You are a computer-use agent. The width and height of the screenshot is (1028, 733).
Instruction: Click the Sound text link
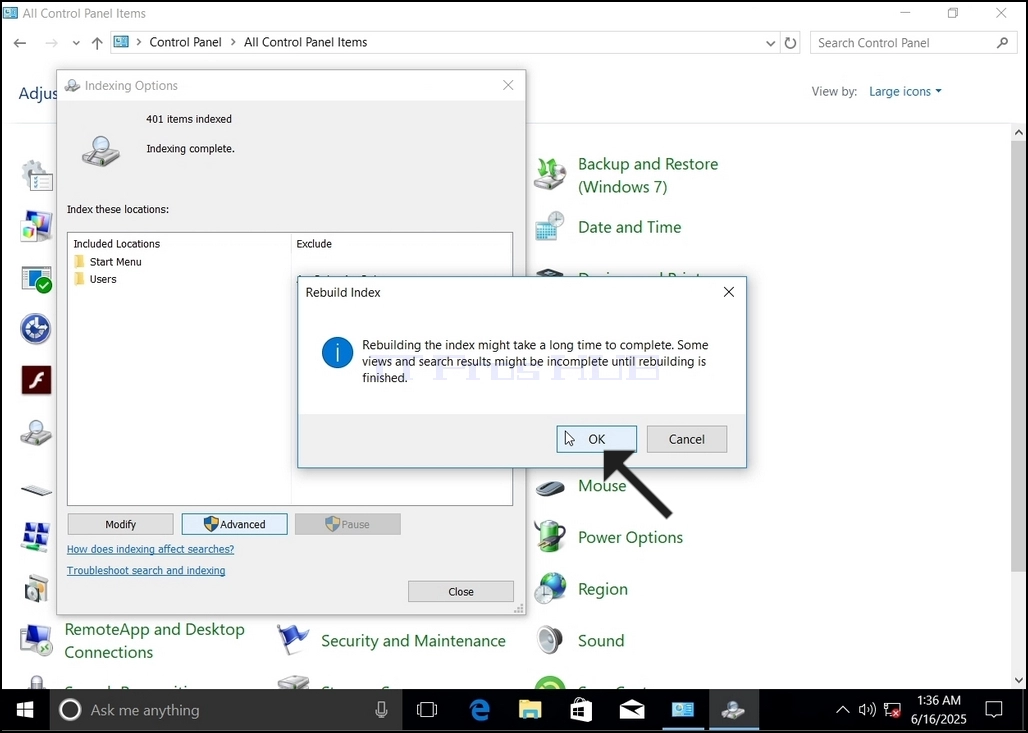pos(601,641)
